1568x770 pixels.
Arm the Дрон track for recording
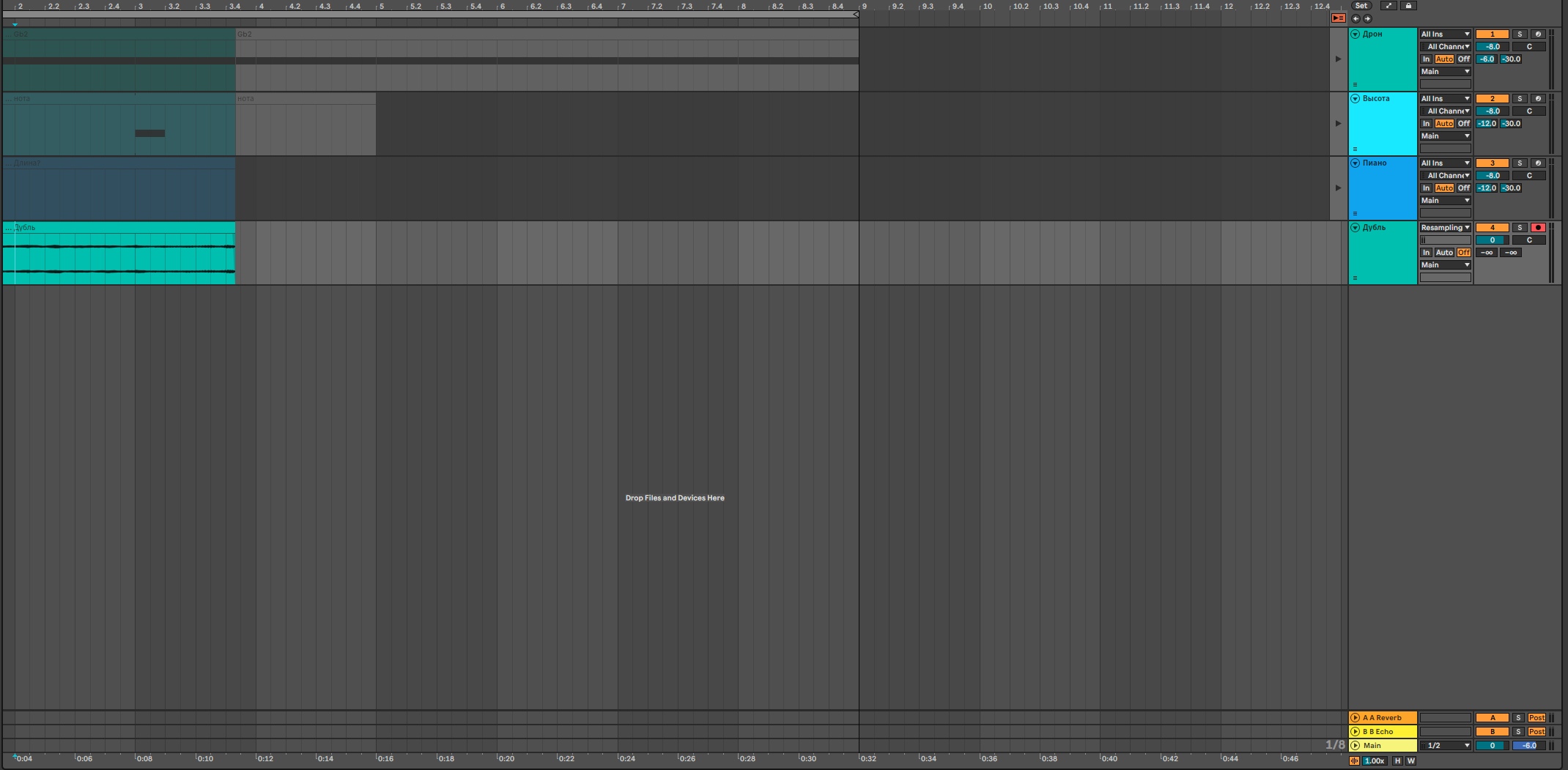coord(1538,34)
